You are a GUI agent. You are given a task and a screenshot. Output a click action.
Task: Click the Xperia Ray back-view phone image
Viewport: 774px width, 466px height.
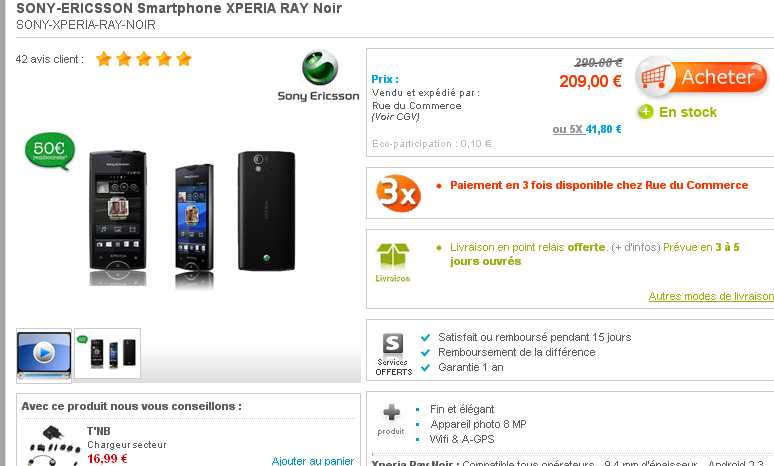[267, 211]
